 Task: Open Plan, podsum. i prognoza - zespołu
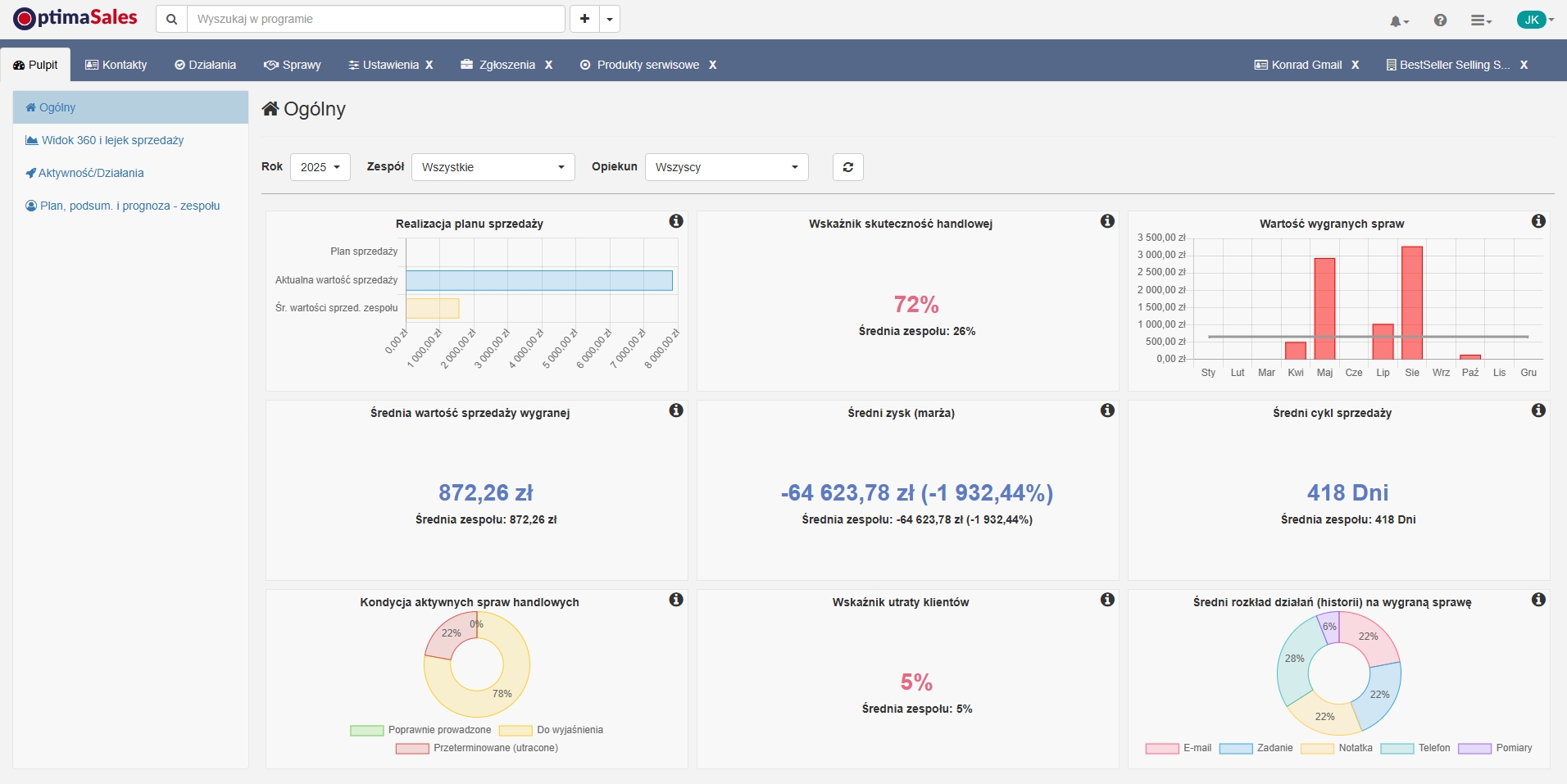[x=129, y=206]
